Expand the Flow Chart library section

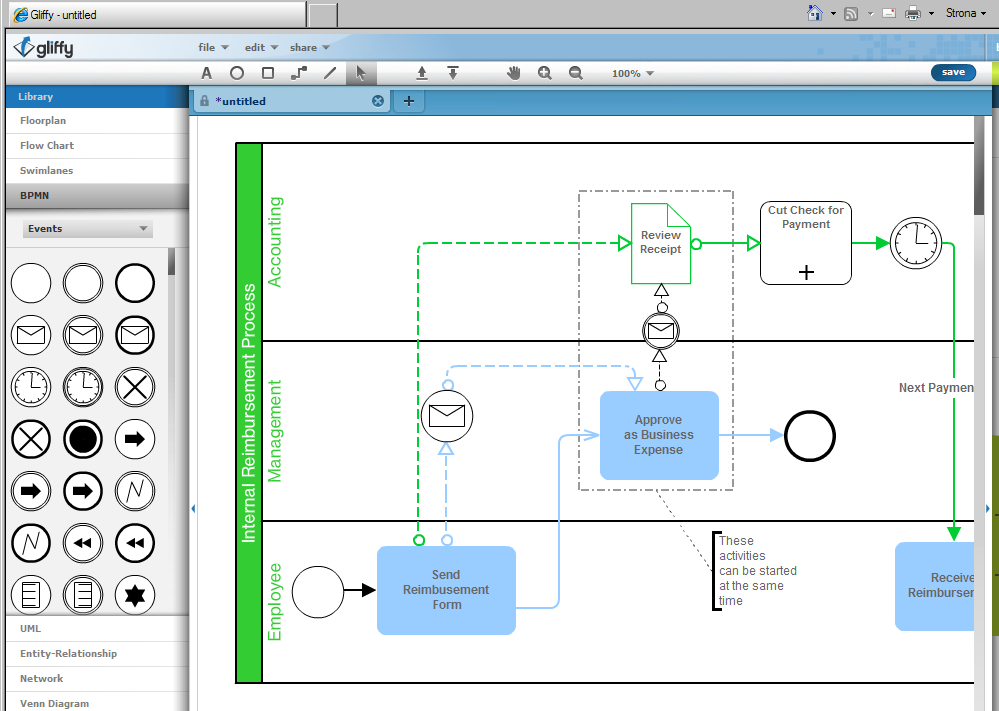pos(97,145)
